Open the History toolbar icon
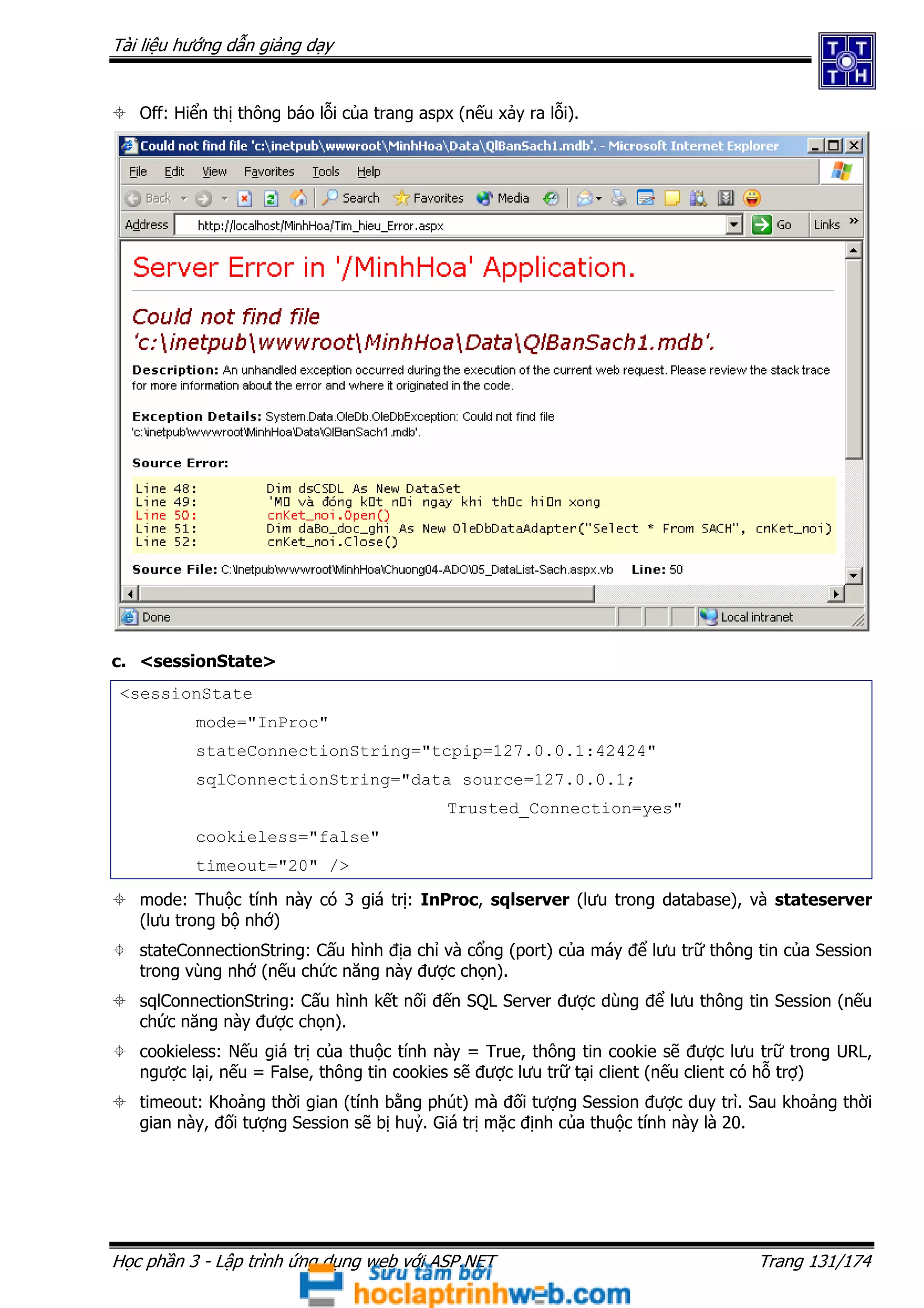This screenshot has width=924, height=1308. point(550,198)
